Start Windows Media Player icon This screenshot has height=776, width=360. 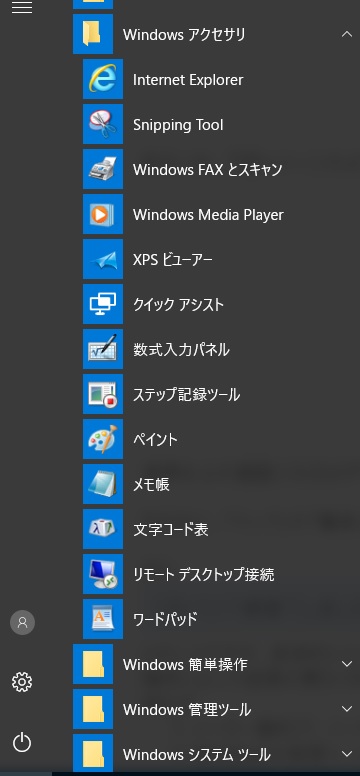tap(103, 214)
